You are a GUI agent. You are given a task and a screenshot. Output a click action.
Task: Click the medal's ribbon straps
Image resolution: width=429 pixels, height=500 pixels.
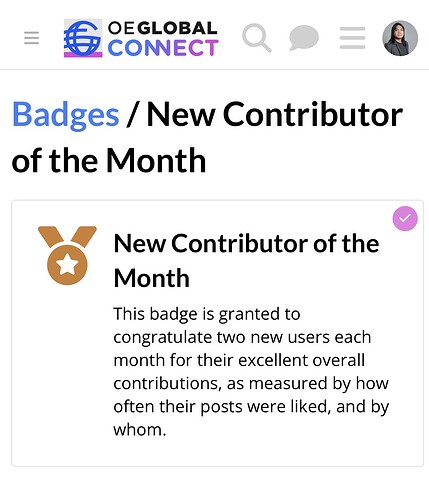pos(67,237)
